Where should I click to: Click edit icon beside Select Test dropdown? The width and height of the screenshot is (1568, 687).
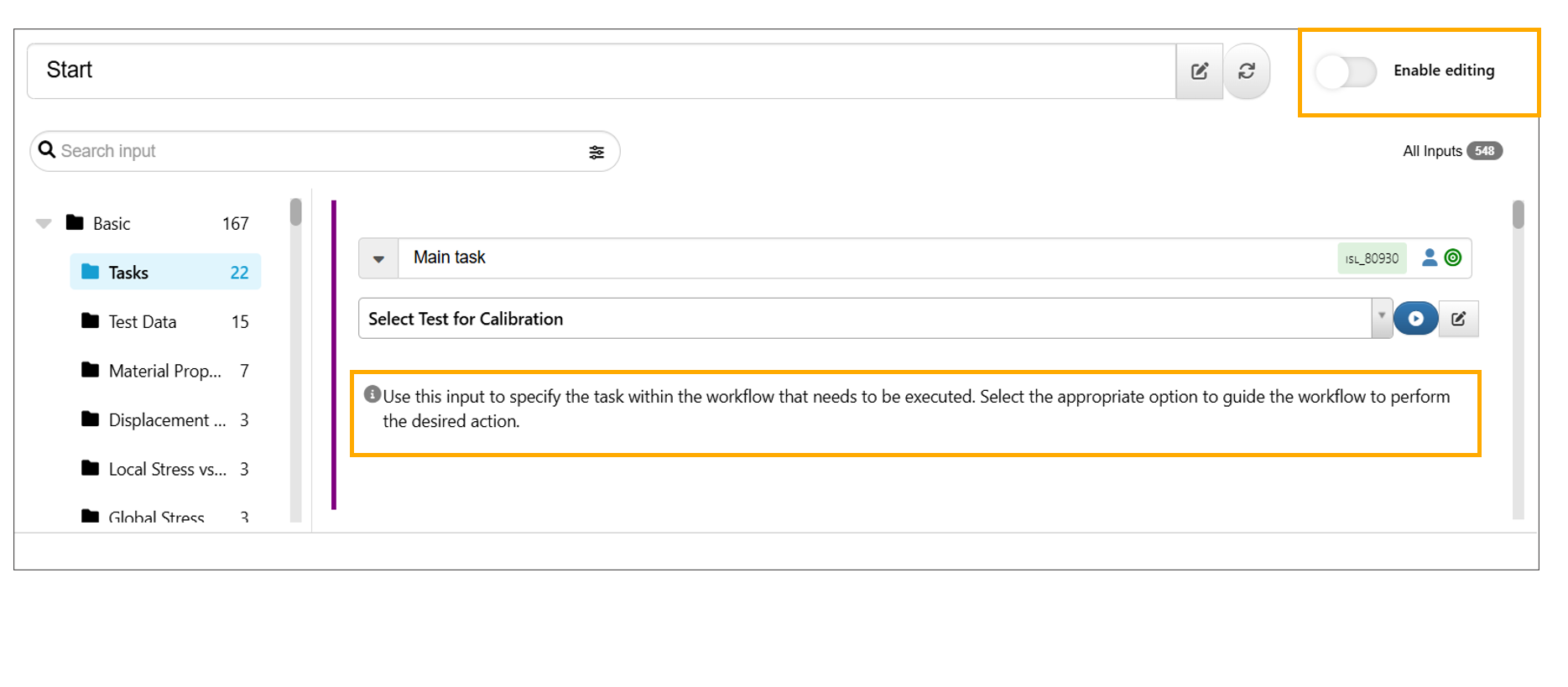pos(1458,319)
